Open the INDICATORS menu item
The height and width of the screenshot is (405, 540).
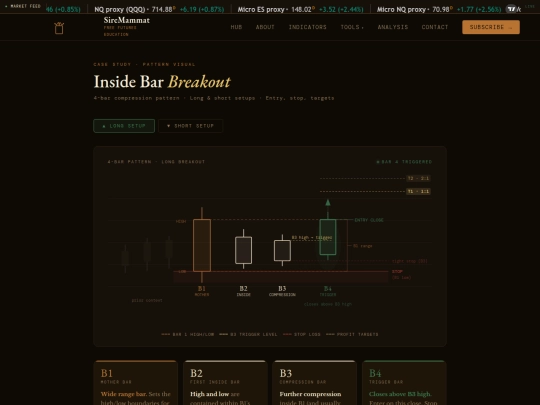[308, 27]
